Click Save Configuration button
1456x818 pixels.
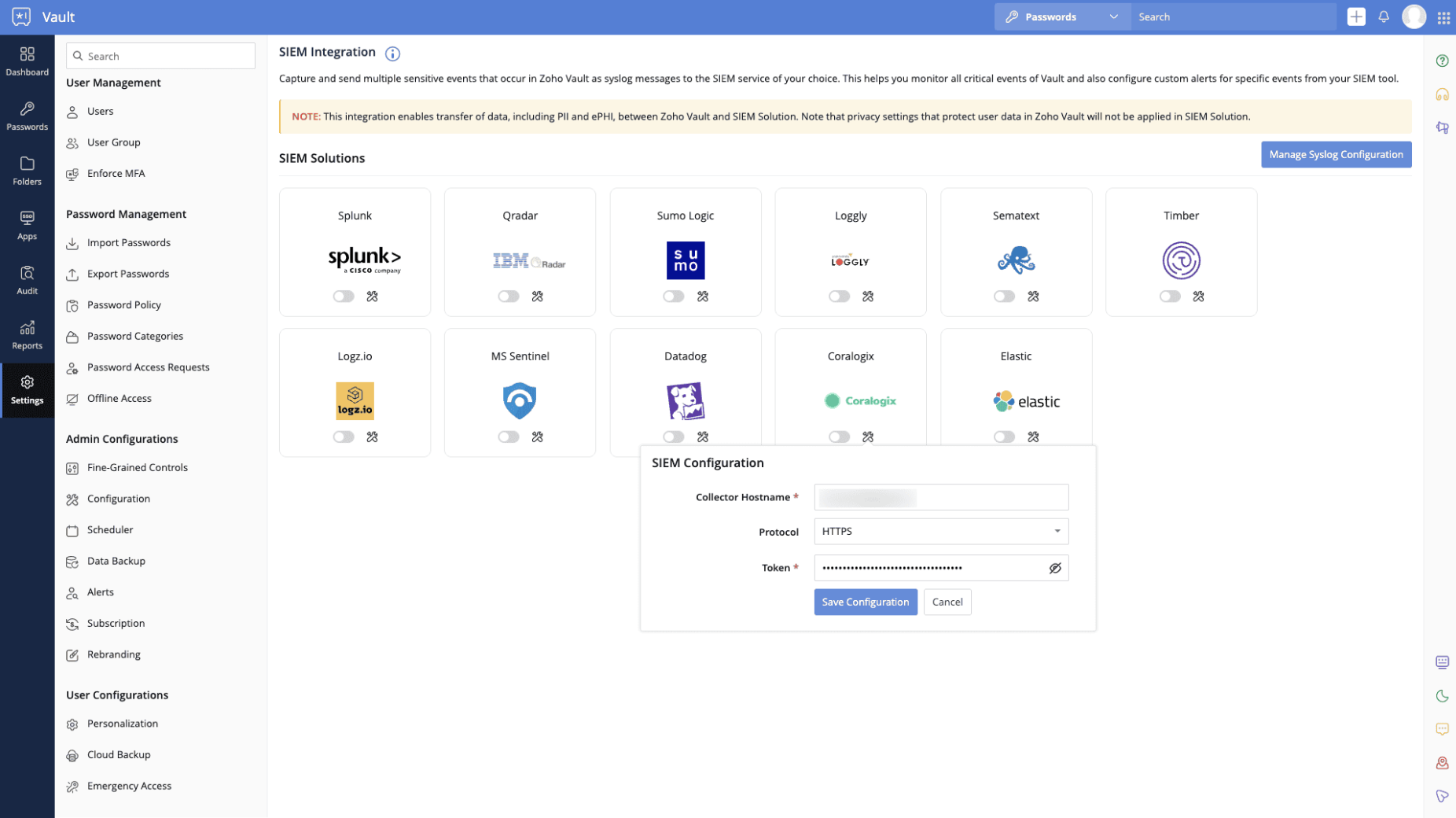pos(865,602)
